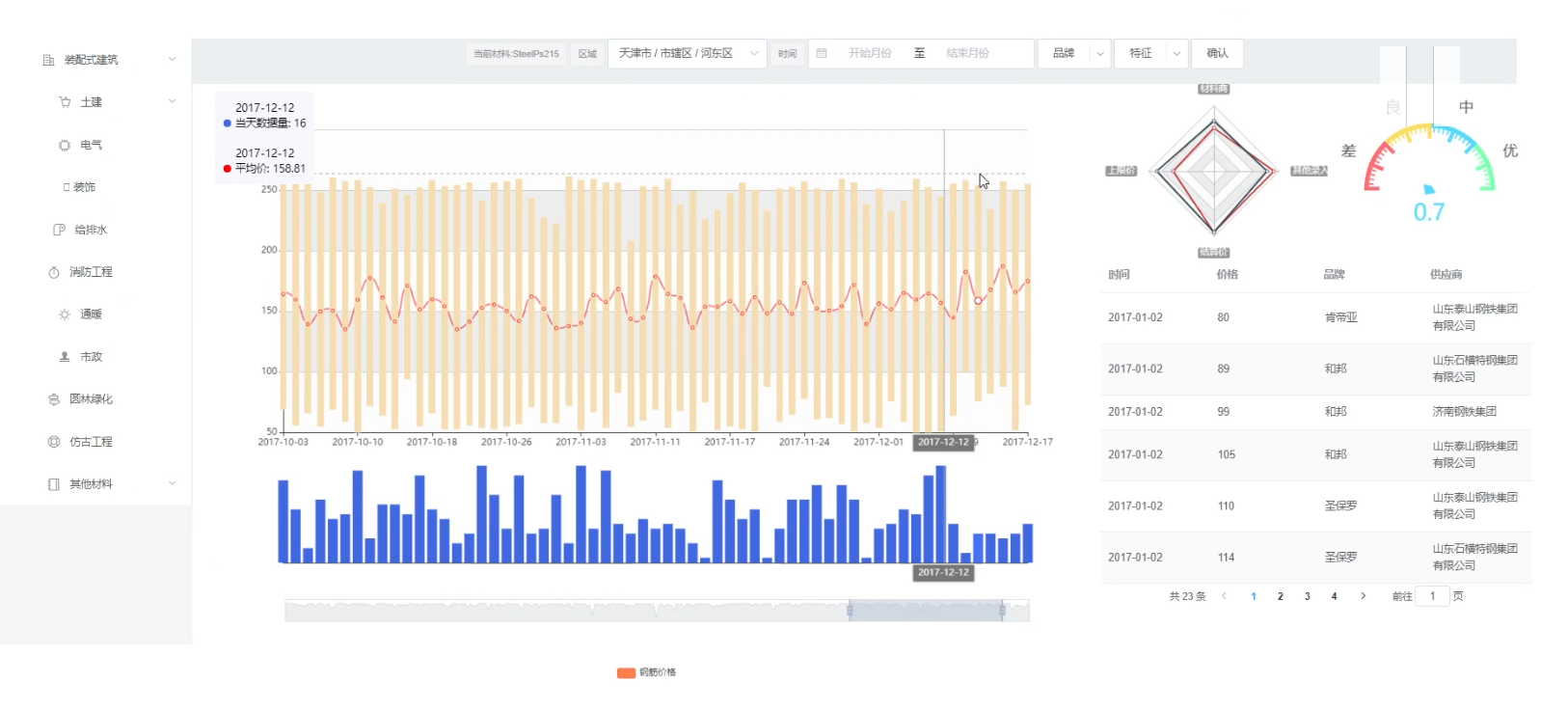This screenshot has height=711, width=1568.
Task: Click the circular icon beside 仿古工程
Action: click(x=54, y=442)
